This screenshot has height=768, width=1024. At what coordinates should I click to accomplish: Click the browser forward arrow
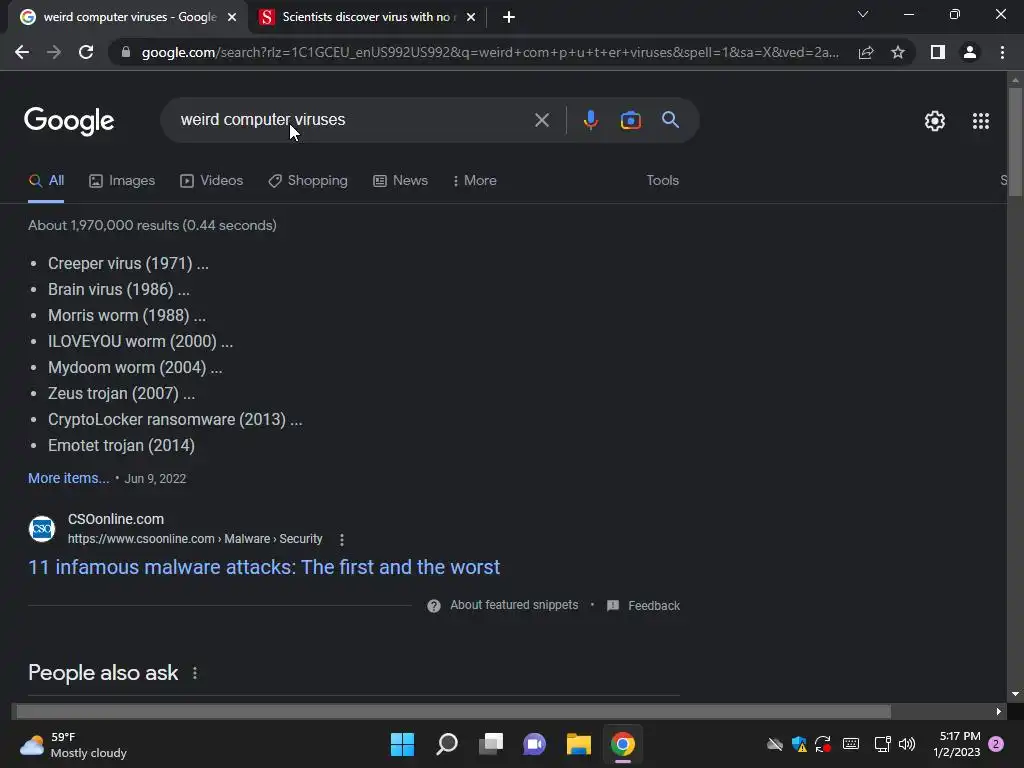(x=54, y=52)
